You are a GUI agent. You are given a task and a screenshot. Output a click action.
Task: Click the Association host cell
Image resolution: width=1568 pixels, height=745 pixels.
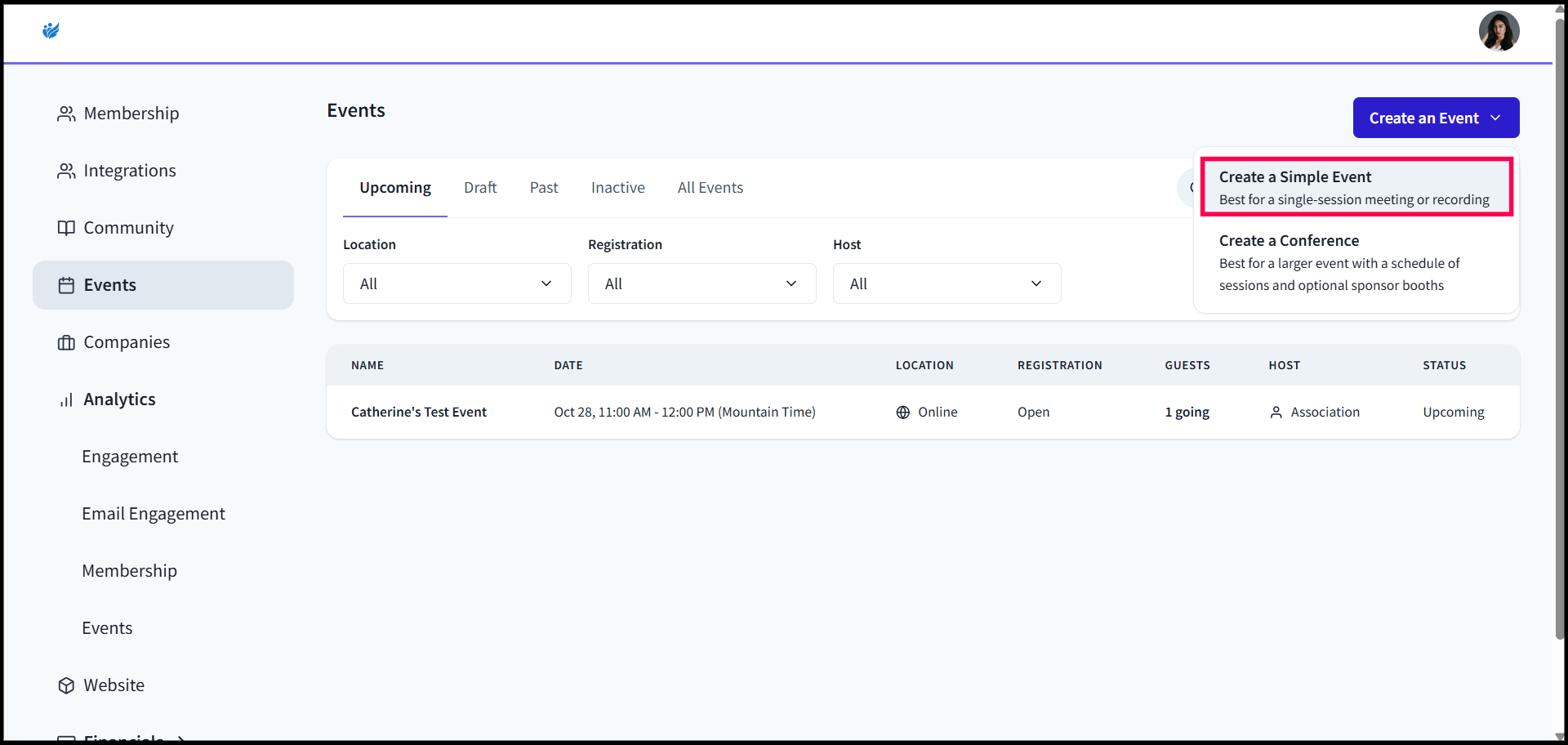click(x=1315, y=413)
